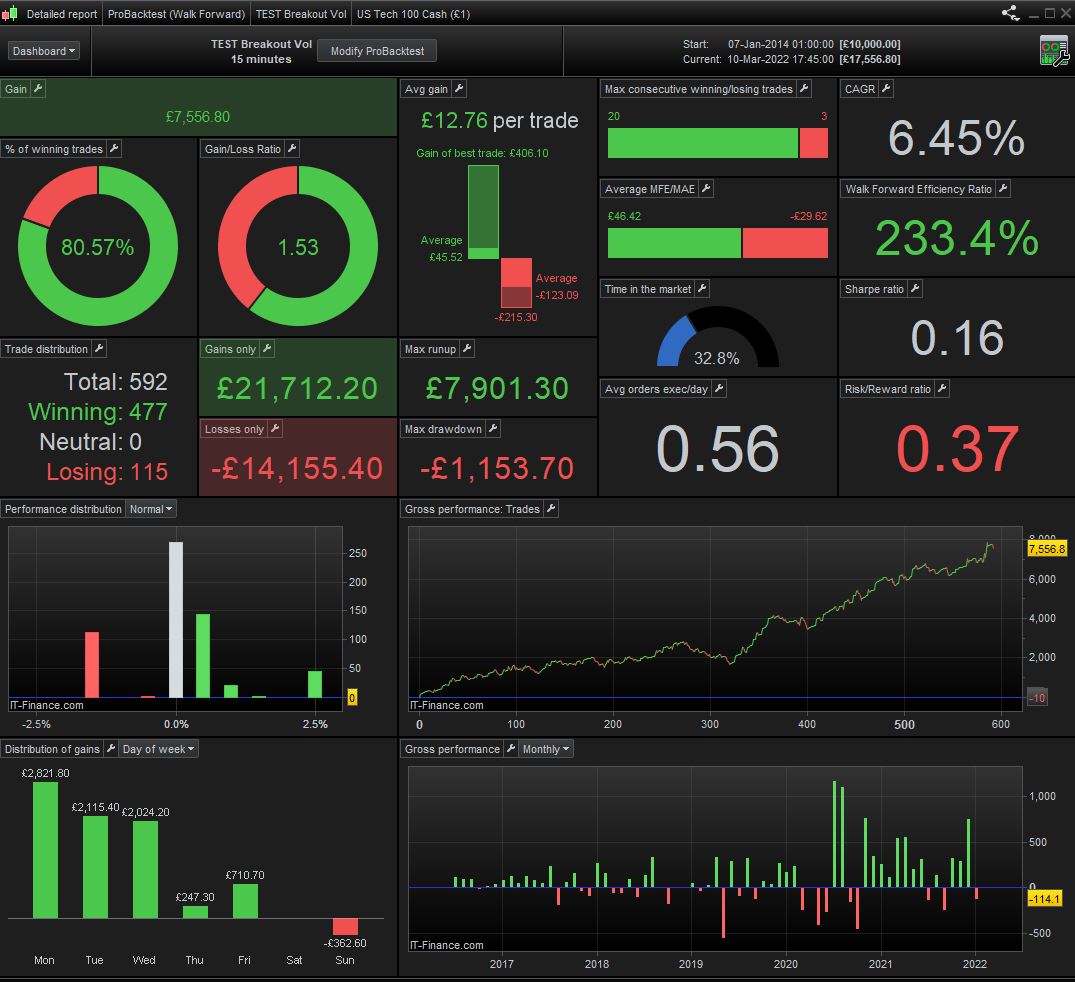Click the -£1,153.70 max drawdown value
Image resolution: width=1075 pixels, height=982 pixels.
(496, 468)
